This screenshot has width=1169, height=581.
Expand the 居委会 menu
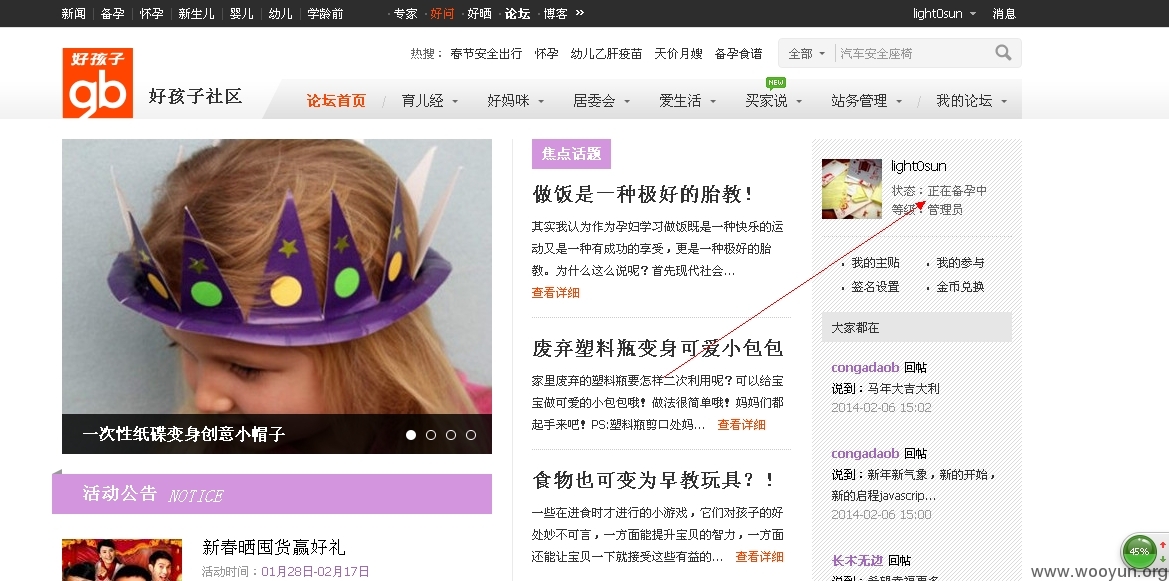602,101
